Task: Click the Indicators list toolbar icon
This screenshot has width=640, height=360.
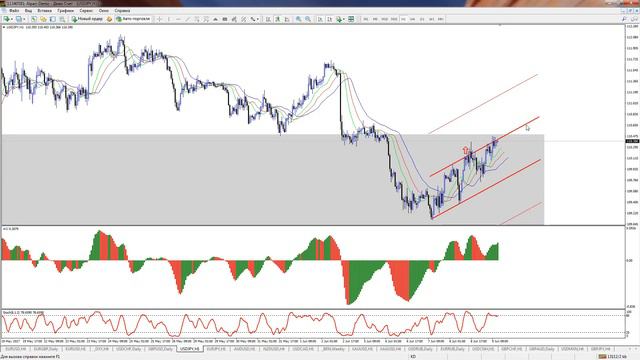Action: coord(338,19)
